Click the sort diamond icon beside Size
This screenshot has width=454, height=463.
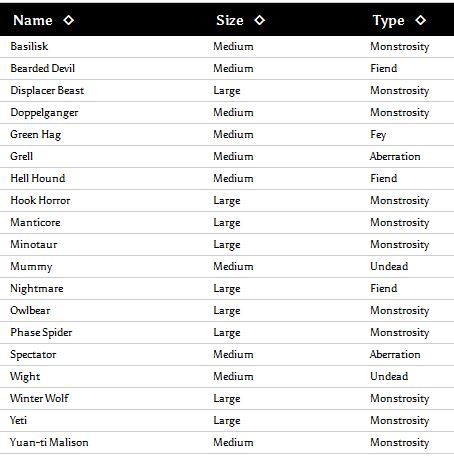point(260,20)
